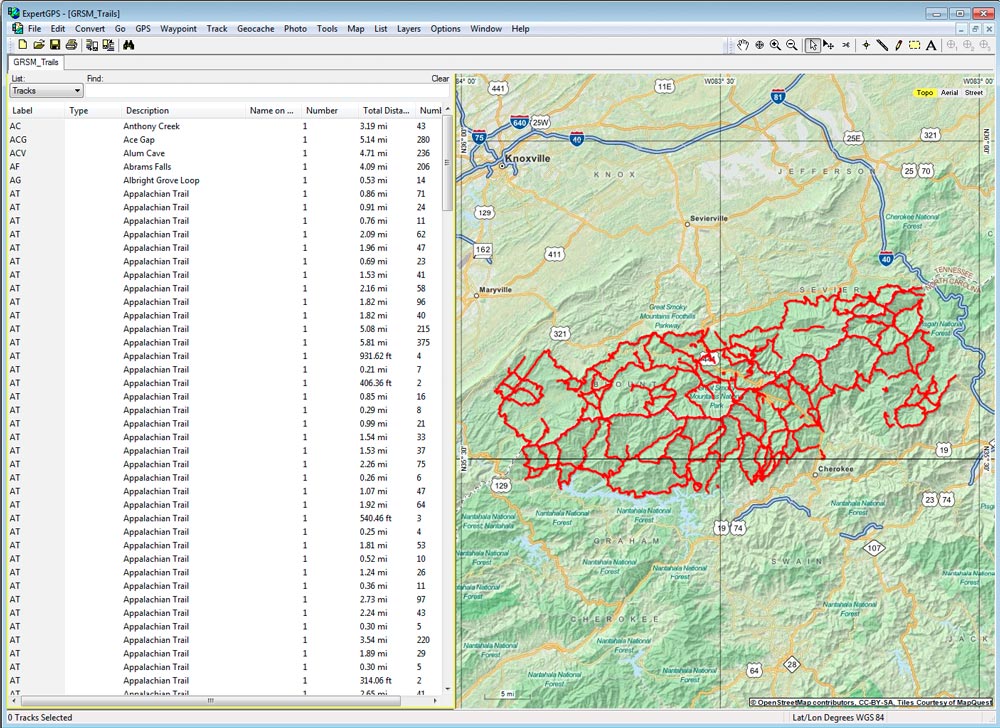Select the Track pencil tool

(x=898, y=45)
